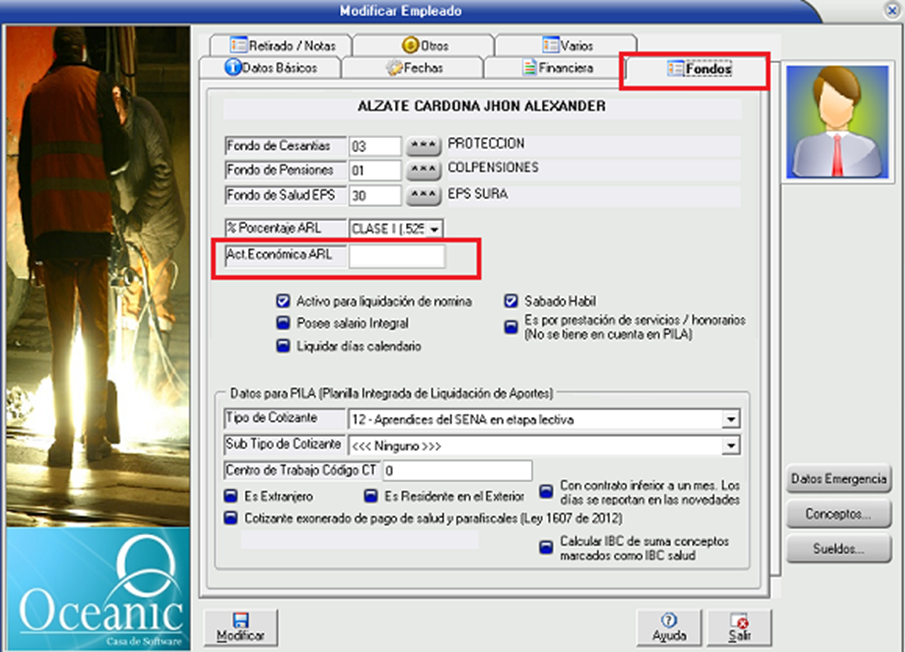Click the employee photo avatar
Screen dimensions: 905x652
(x=838, y=121)
